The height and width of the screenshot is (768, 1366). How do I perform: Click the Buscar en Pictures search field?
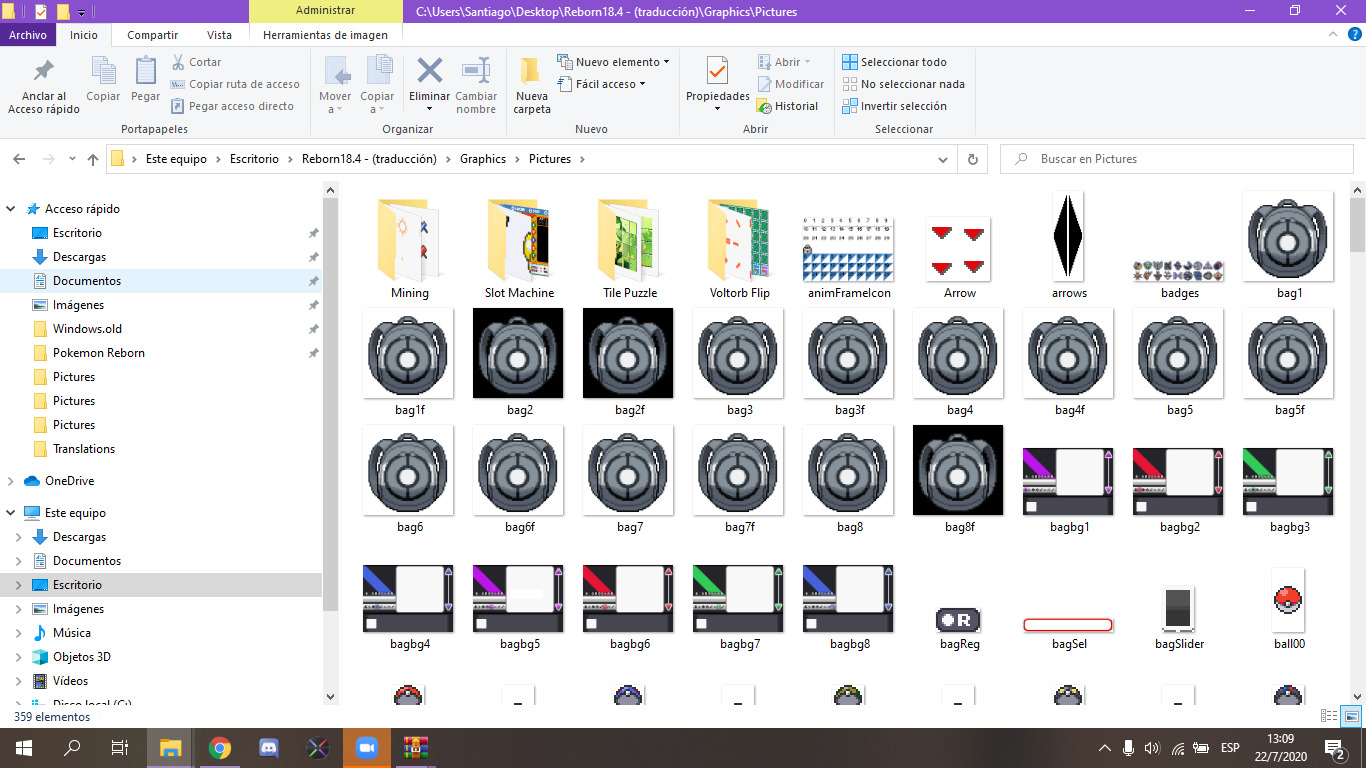[x=1175, y=159]
